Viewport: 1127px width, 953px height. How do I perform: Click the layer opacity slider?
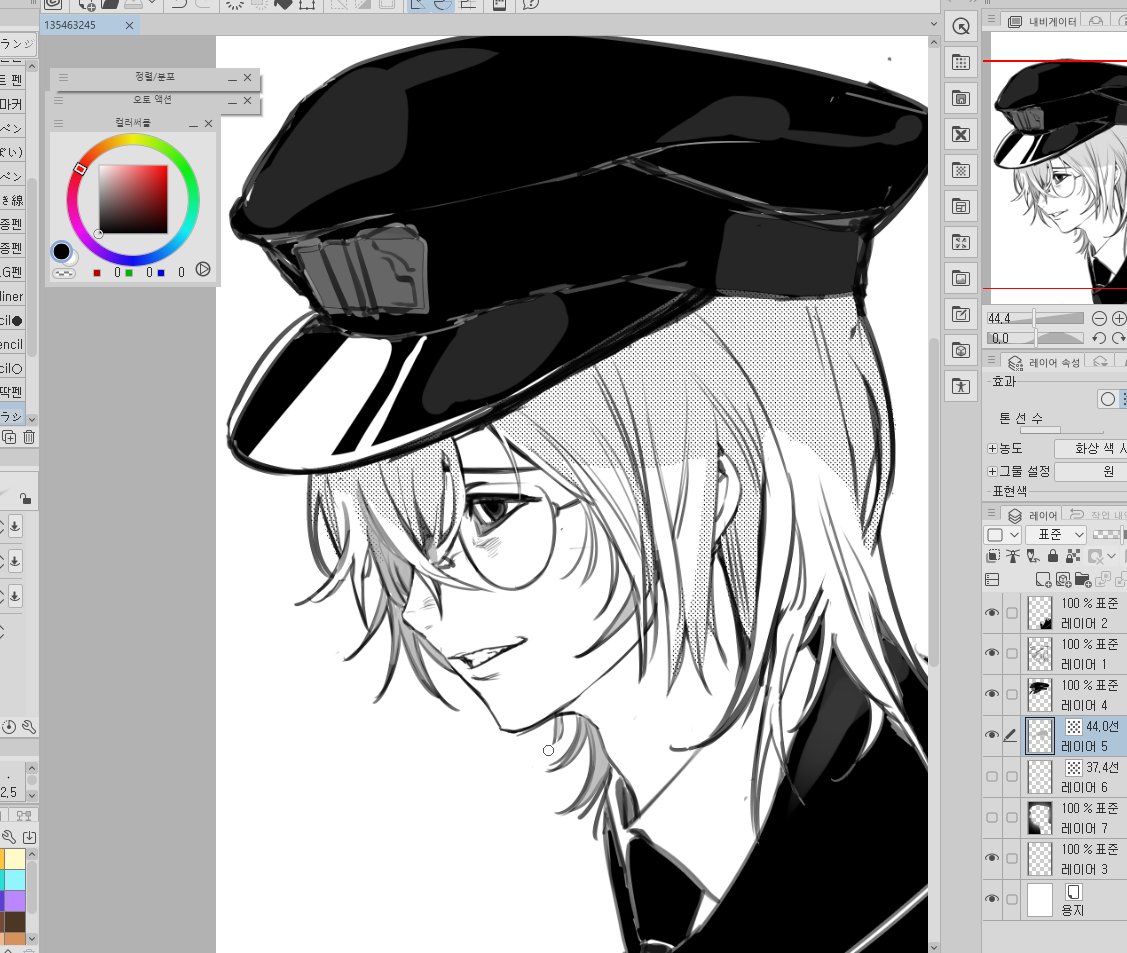[x=1108, y=534]
